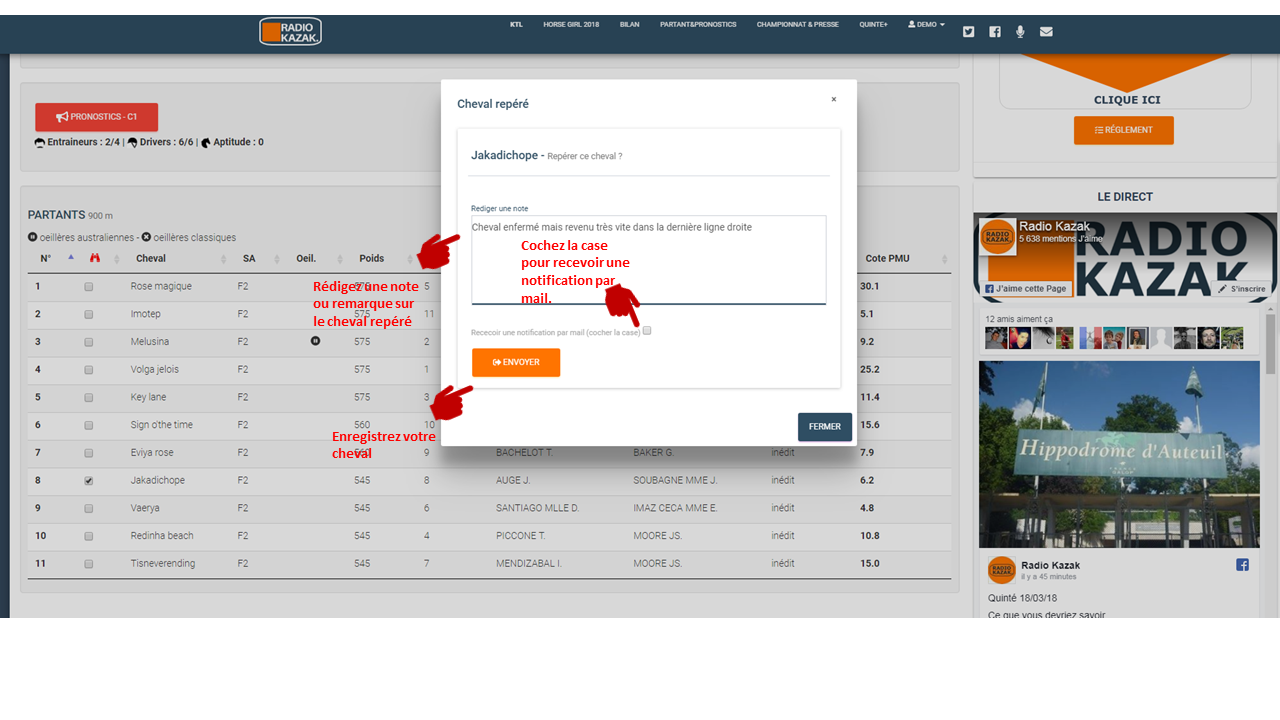This screenshot has height=720, width=1280.
Task: Check the box for Tisneverending
Action: pos(89,564)
